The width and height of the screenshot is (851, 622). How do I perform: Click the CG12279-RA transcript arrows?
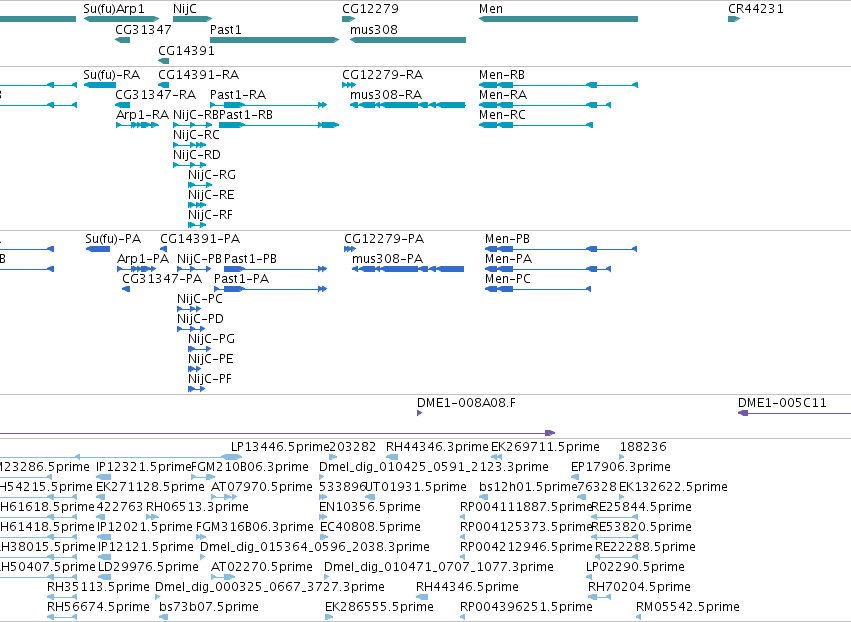click(x=349, y=85)
